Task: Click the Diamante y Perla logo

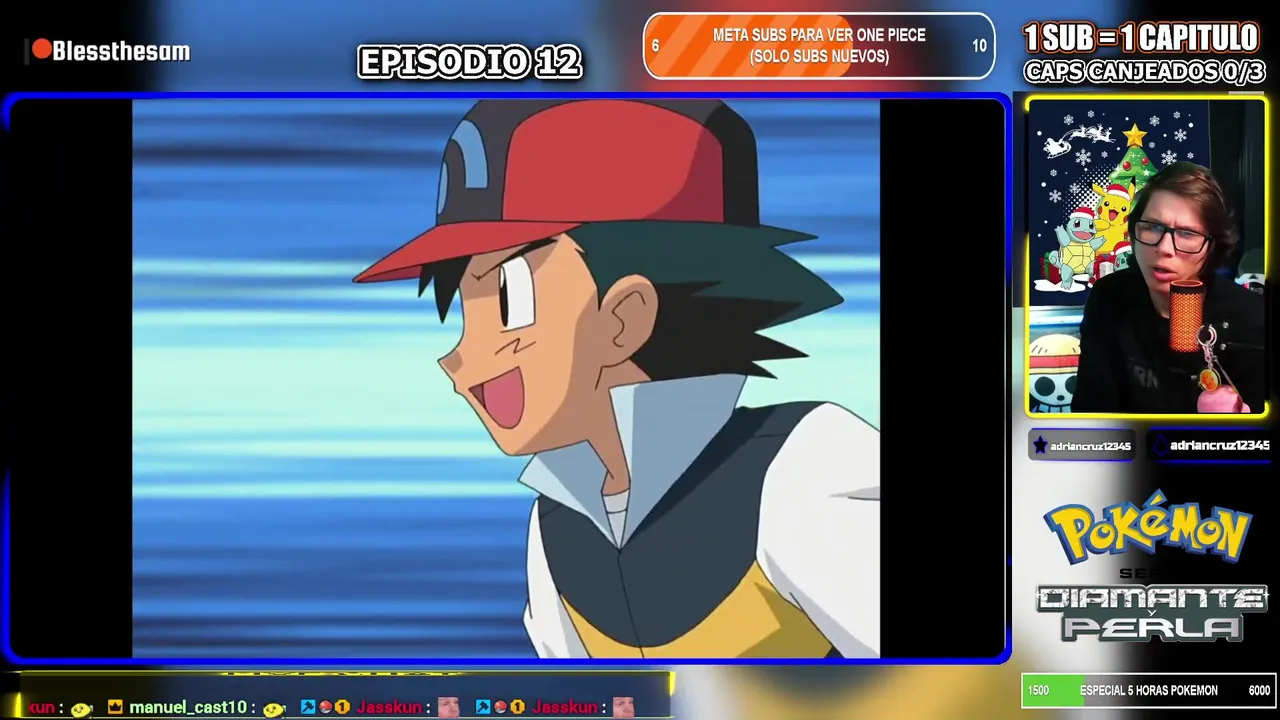Action: pyautogui.click(x=1151, y=612)
